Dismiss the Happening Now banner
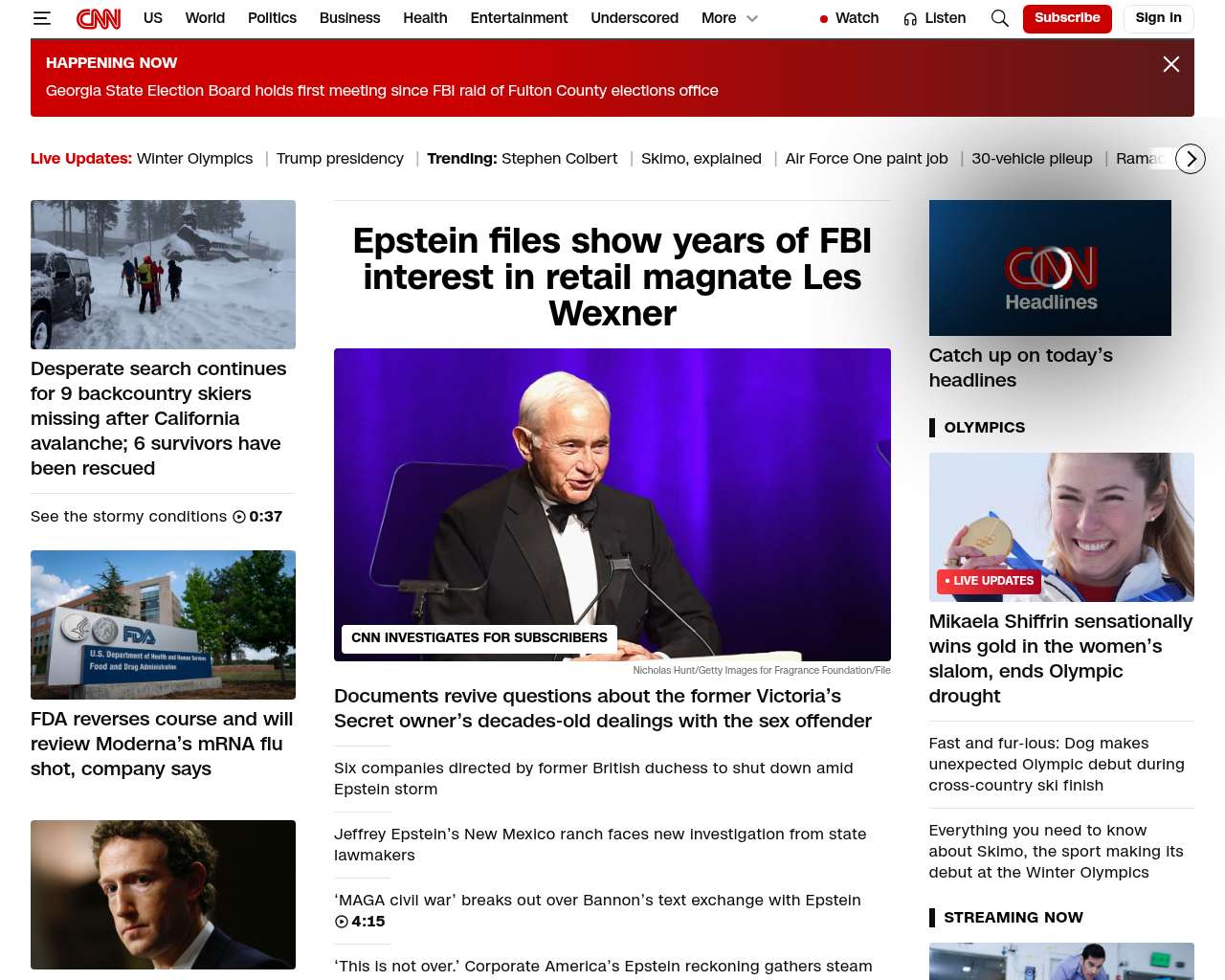The width and height of the screenshot is (1225, 980). (1171, 64)
